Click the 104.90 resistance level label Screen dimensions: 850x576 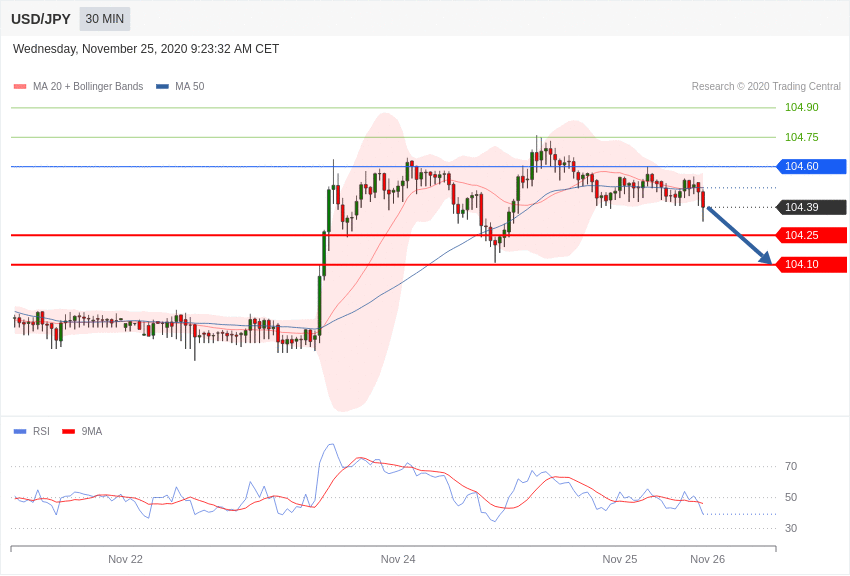[802, 107]
